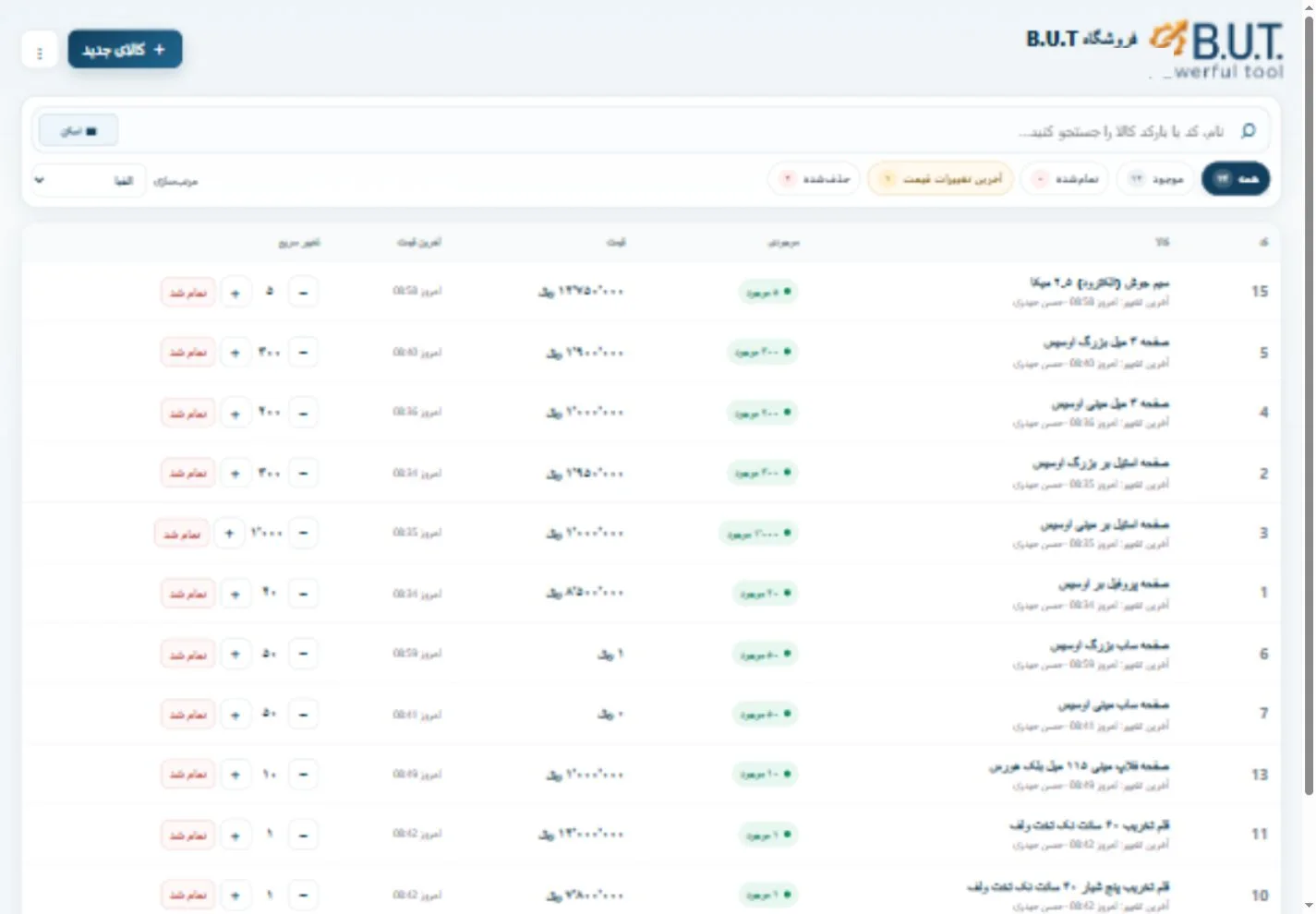The image size is (1316, 914).
Task: Click minus button in item row 2
Action: coord(304,474)
